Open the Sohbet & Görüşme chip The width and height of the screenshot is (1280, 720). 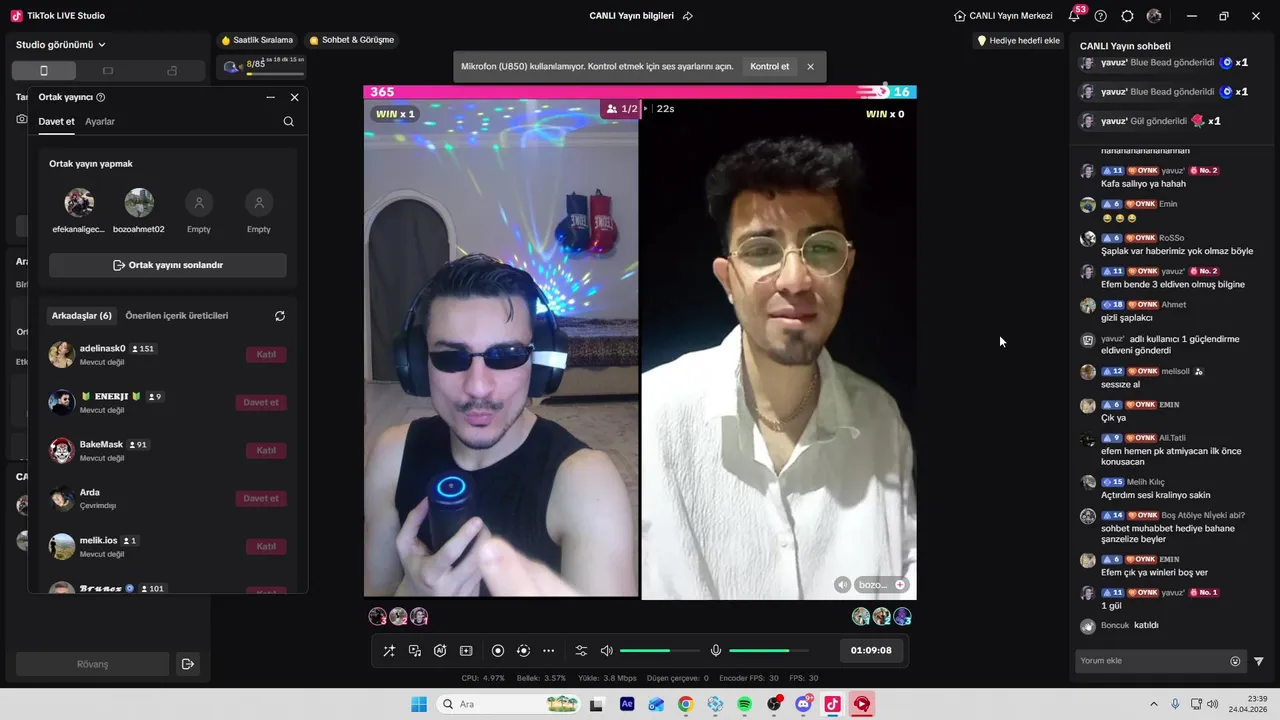tap(352, 40)
